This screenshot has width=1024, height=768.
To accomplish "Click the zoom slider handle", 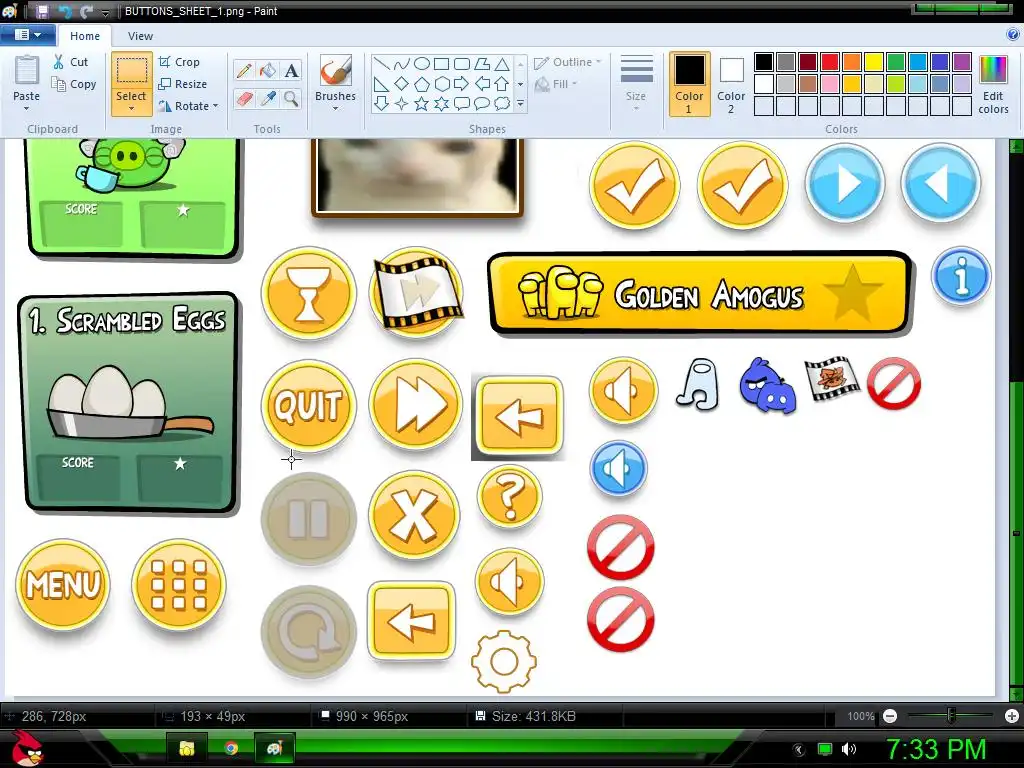I will (x=951, y=716).
